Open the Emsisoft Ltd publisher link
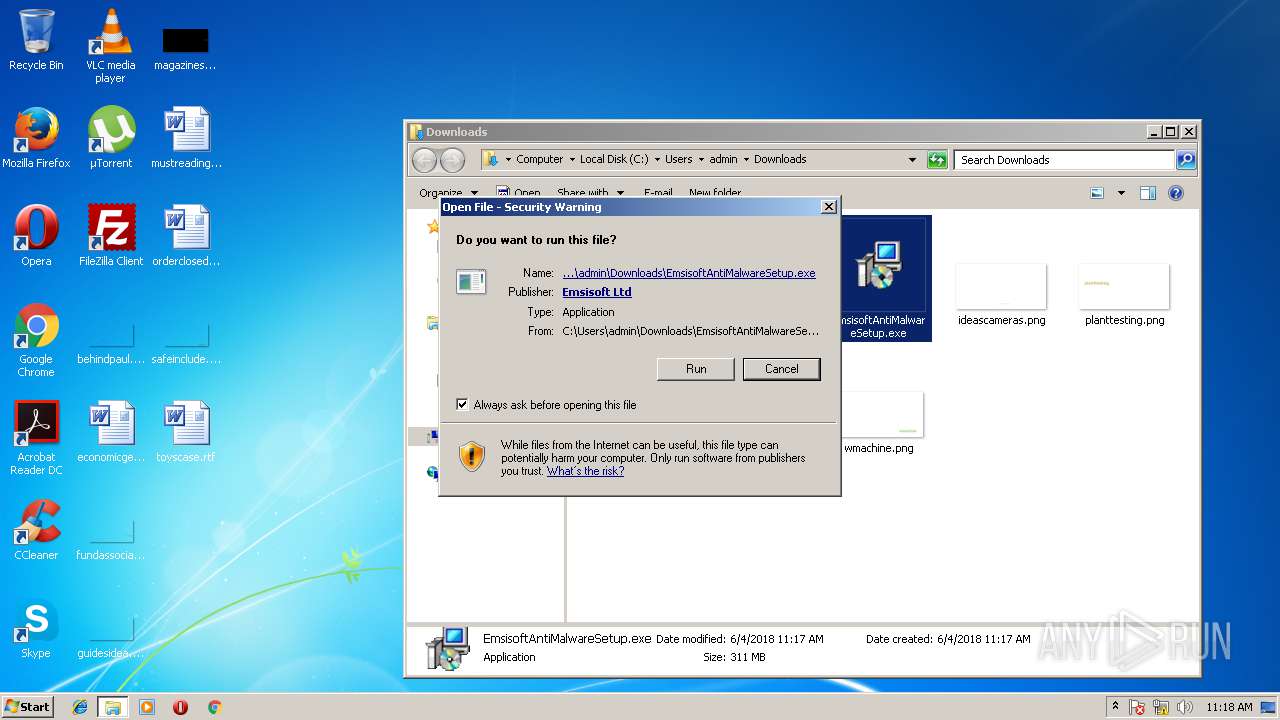 point(597,292)
